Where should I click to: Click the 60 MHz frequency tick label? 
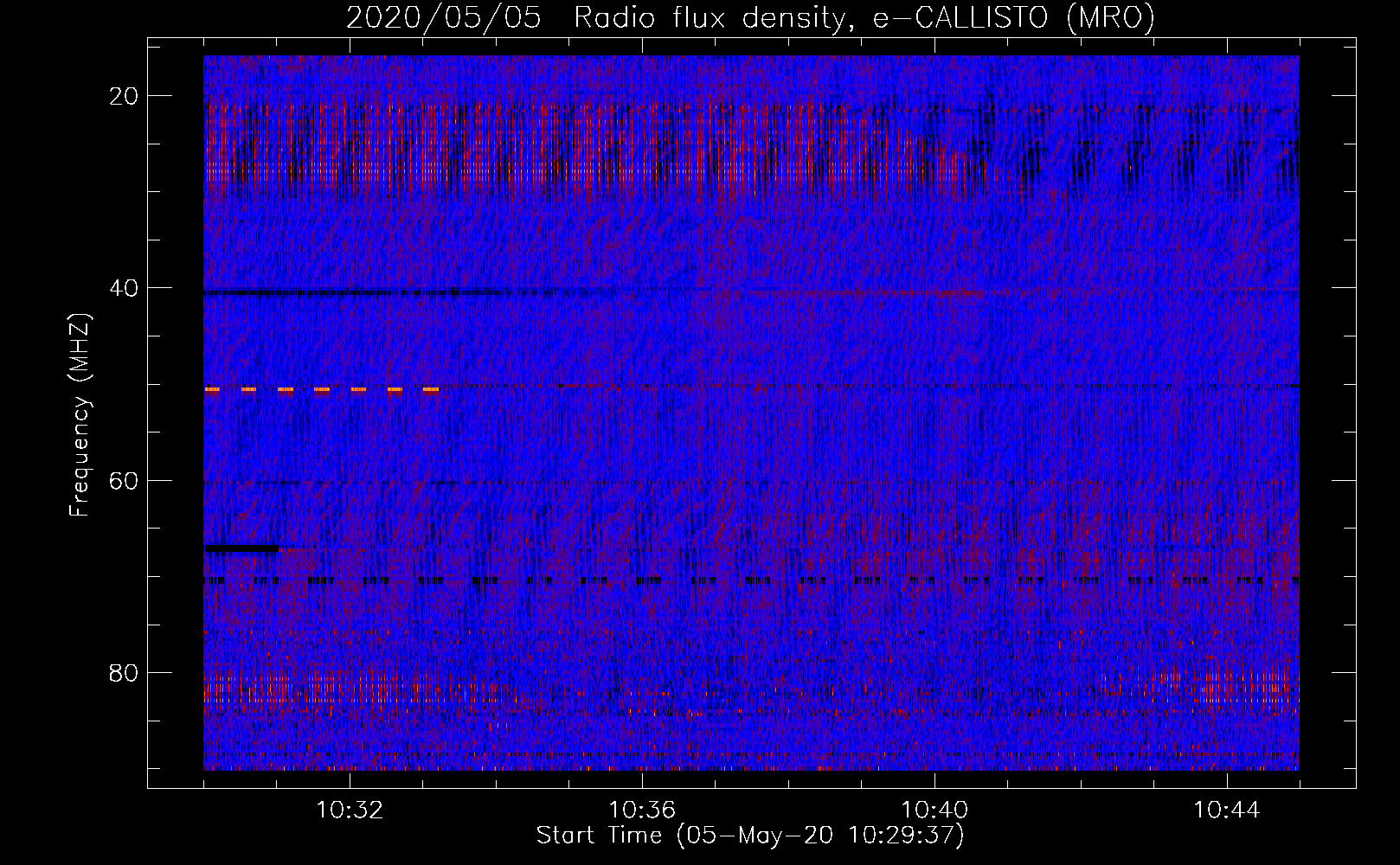coord(124,480)
